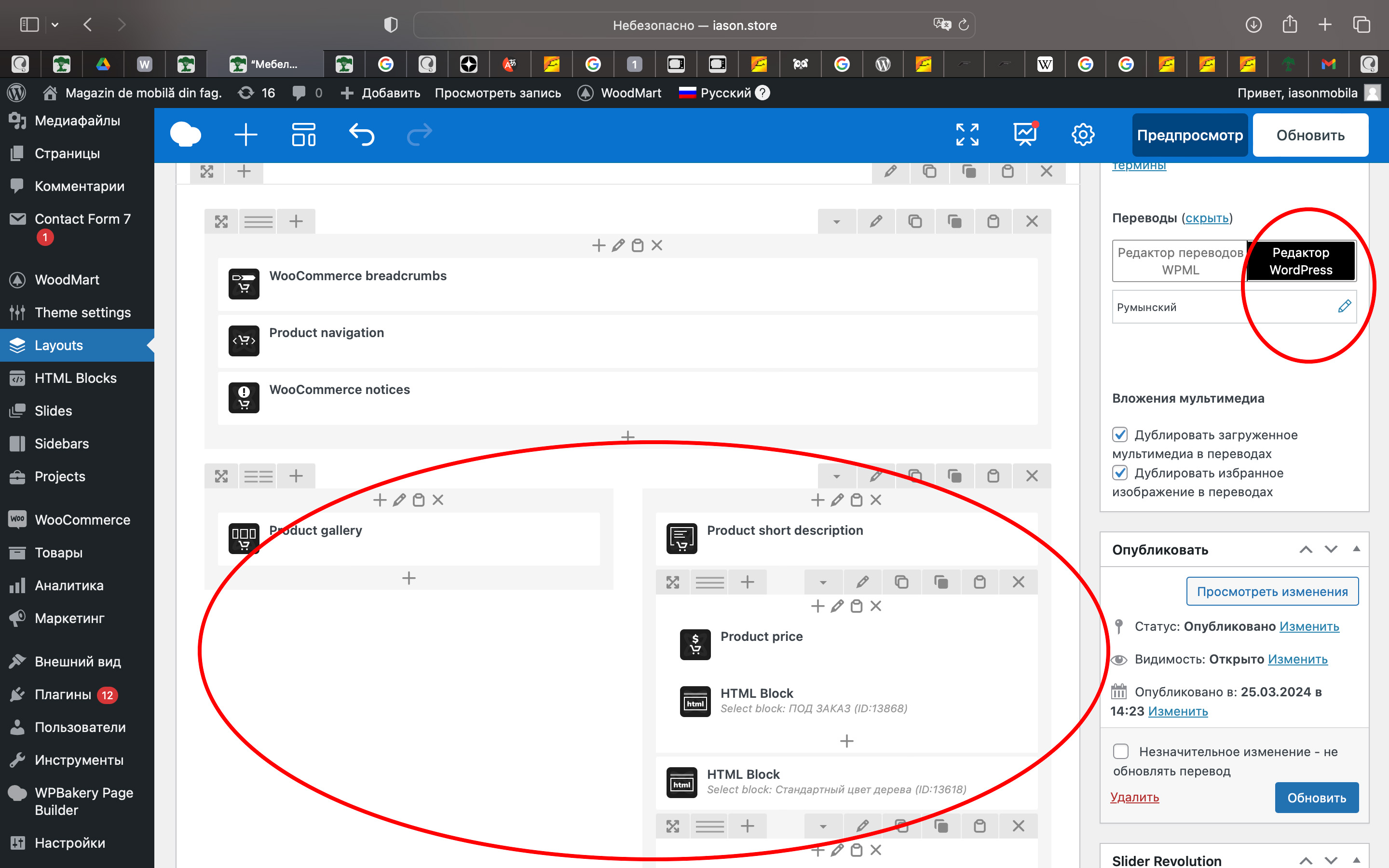
Task: Edit the Romanian translation pencil icon
Action: pos(1344,307)
